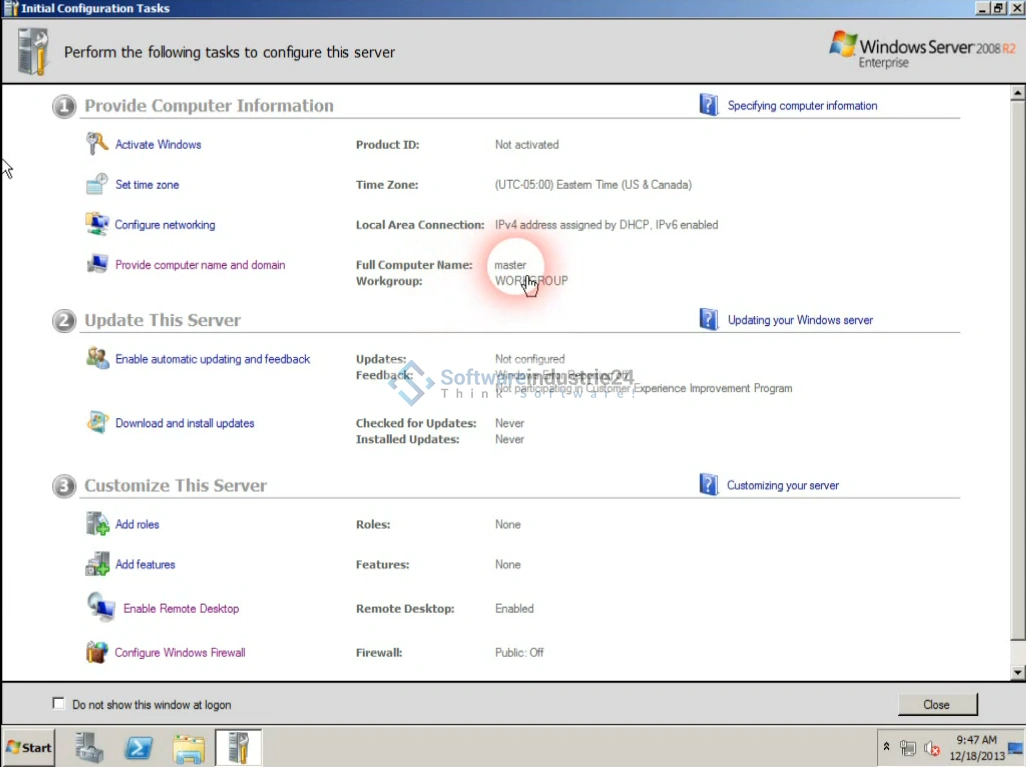Show hidden system tray icons
The width and height of the screenshot is (1026, 767).
coord(885,747)
